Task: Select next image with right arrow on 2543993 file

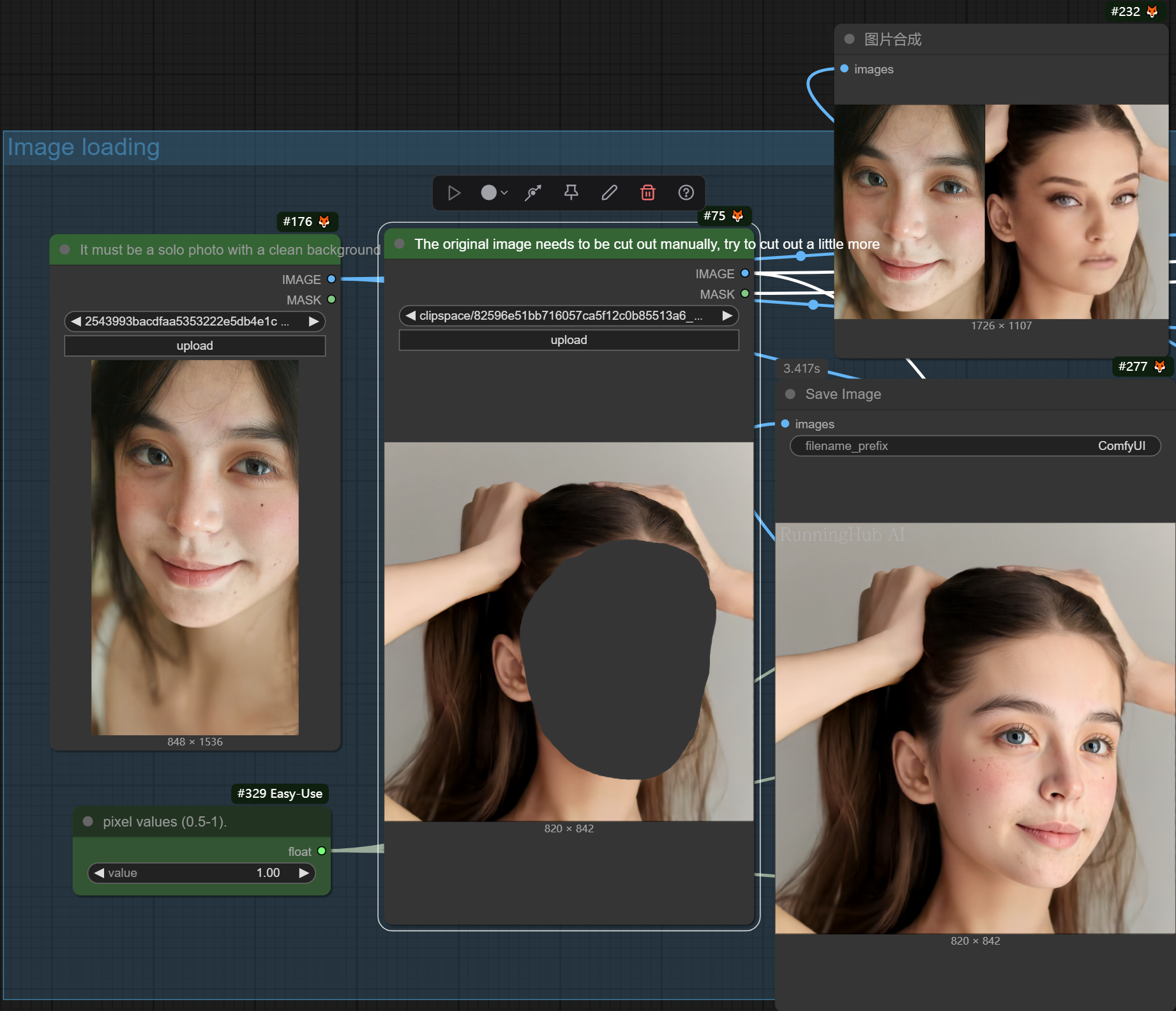Action: (x=313, y=322)
